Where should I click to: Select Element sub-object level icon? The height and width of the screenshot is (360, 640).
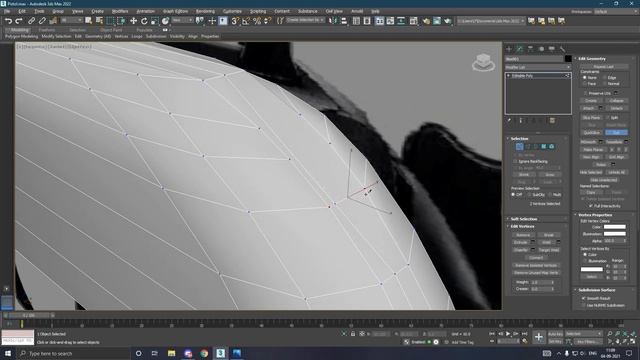click(x=552, y=147)
